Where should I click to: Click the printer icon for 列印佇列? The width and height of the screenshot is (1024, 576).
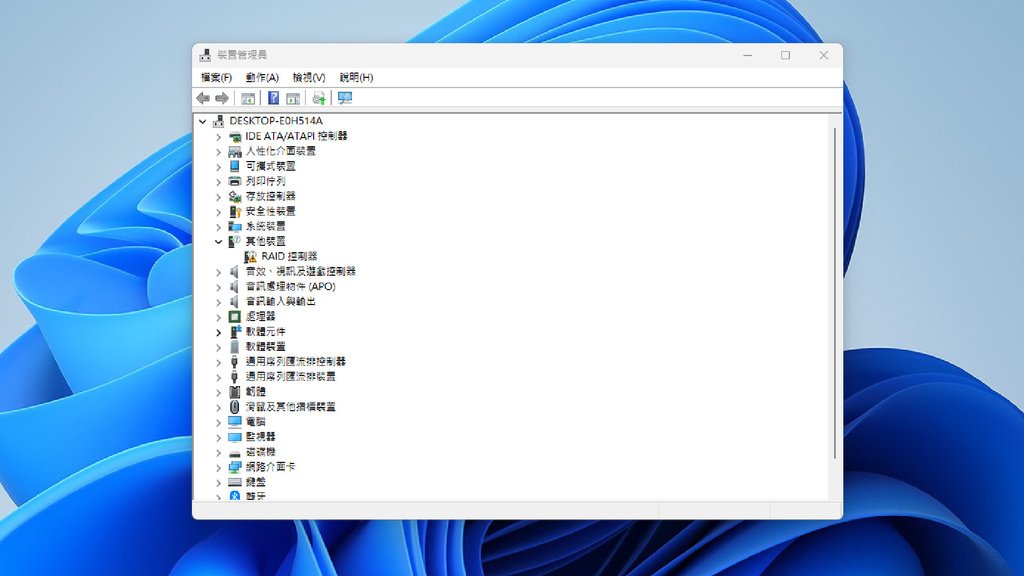coord(234,181)
